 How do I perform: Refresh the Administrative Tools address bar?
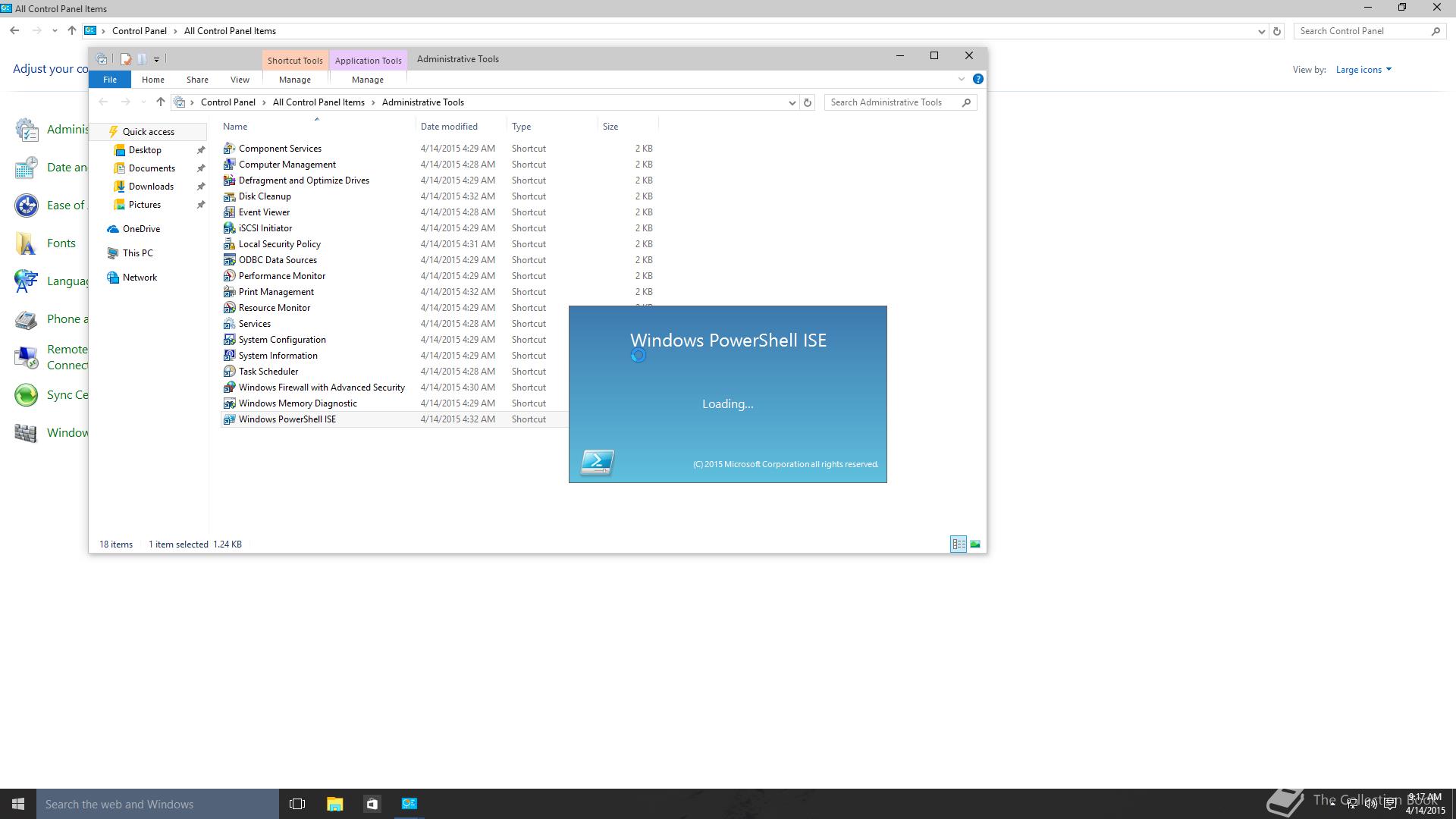tap(808, 102)
